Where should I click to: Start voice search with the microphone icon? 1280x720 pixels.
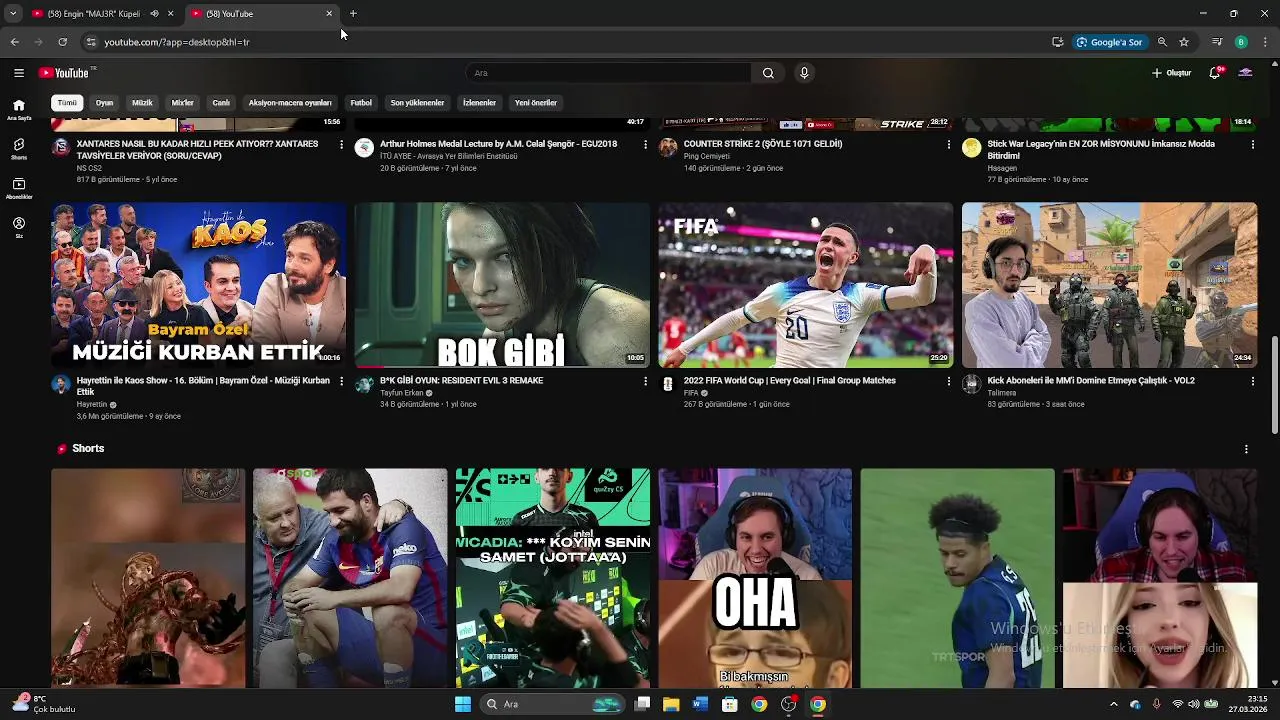pos(803,73)
